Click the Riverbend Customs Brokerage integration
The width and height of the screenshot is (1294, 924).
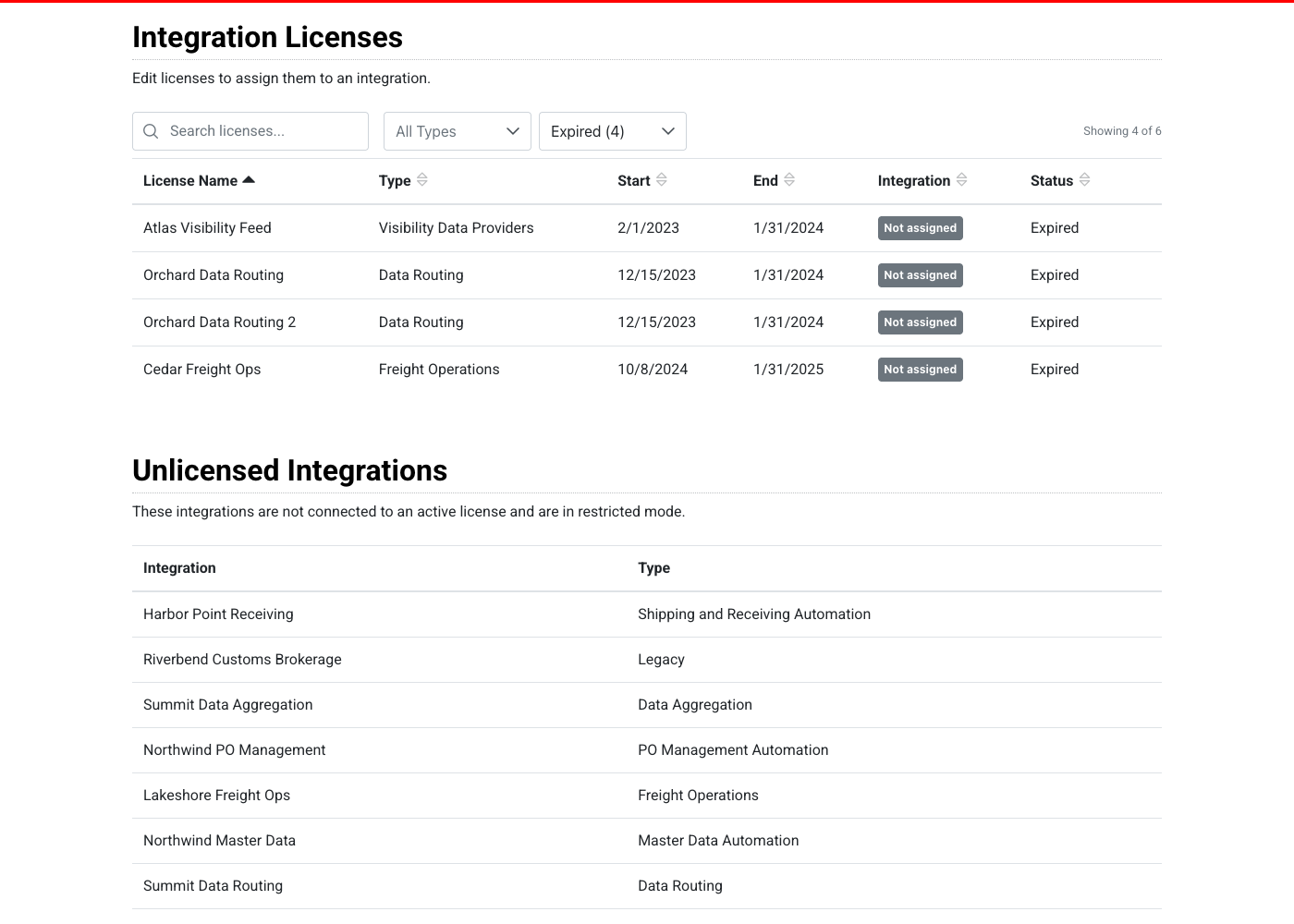coord(242,660)
